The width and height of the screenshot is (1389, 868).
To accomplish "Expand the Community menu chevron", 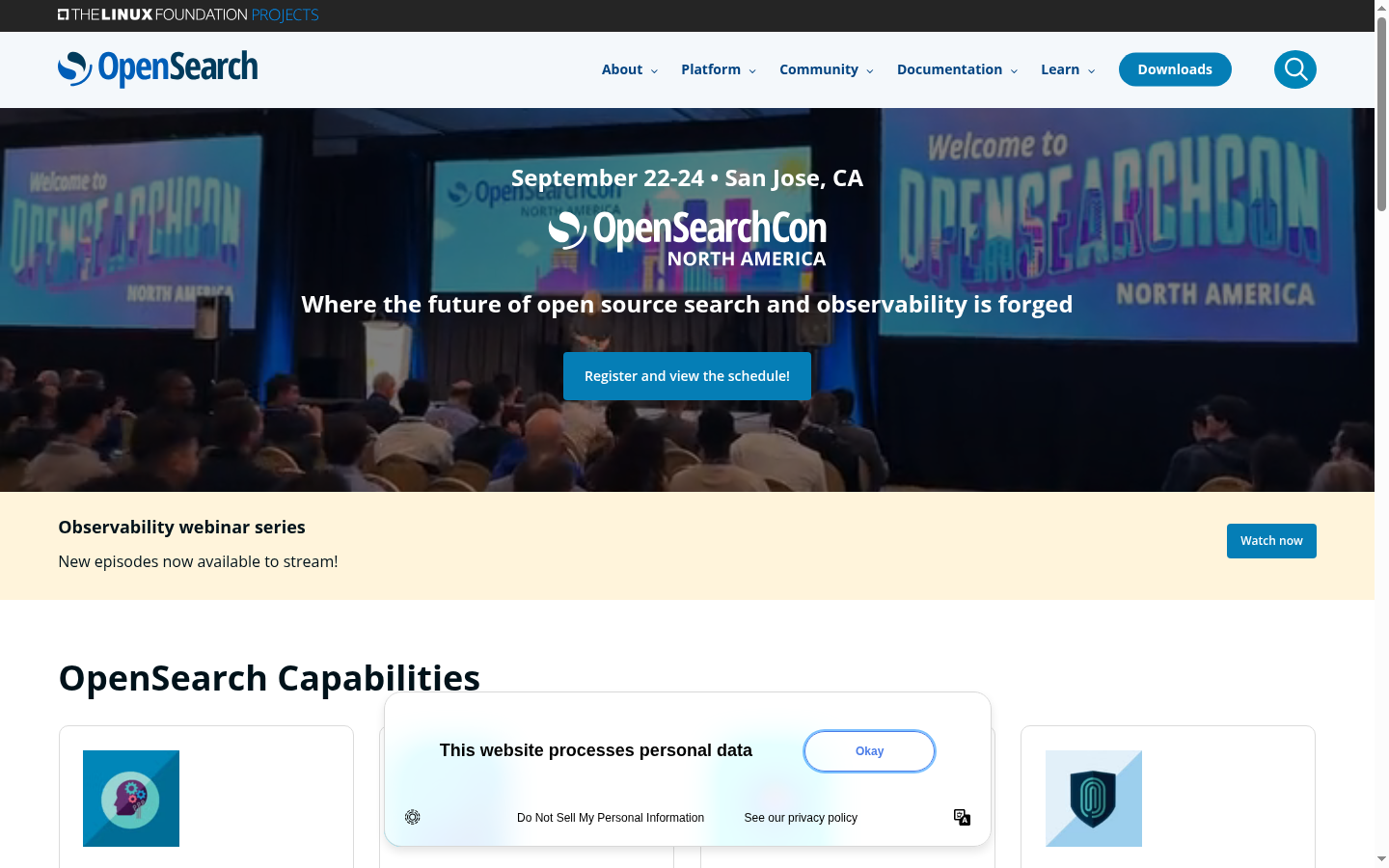I will [x=870, y=70].
